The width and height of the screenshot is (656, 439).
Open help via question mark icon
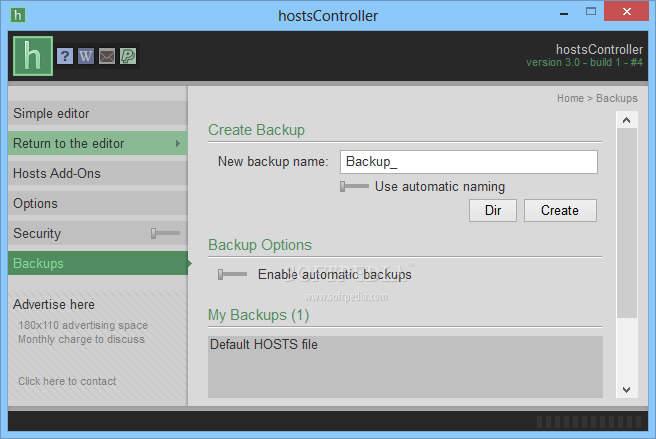point(65,56)
